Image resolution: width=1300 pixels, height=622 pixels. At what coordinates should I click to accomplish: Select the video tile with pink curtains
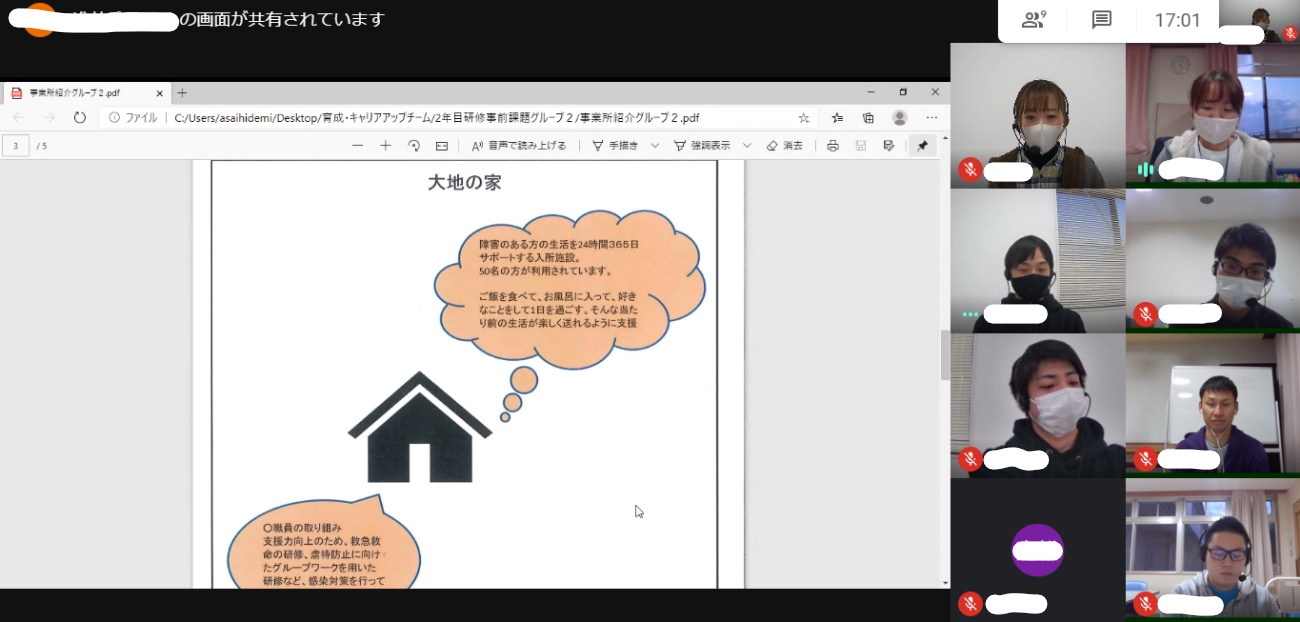[1213, 115]
